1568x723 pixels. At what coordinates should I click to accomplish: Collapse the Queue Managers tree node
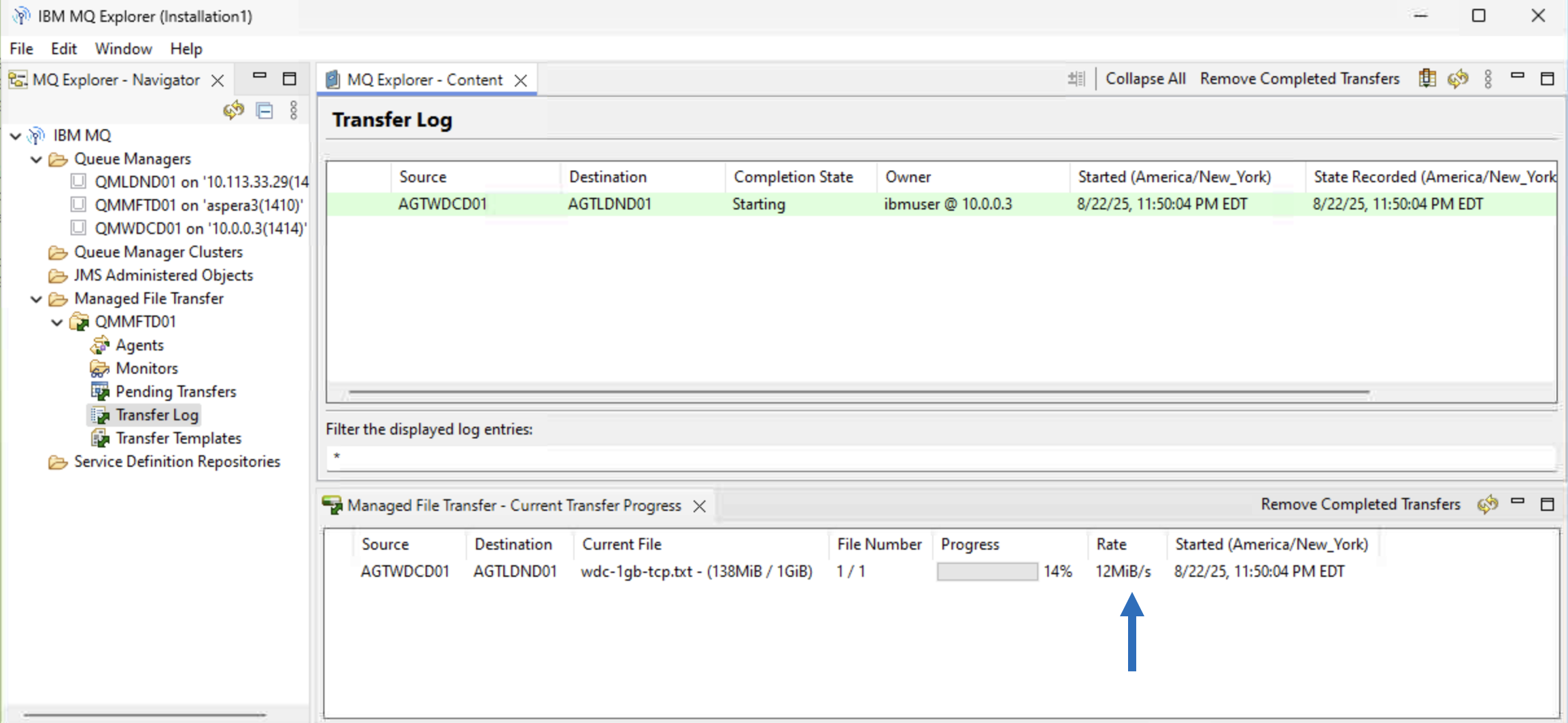(x=37, y=160)
